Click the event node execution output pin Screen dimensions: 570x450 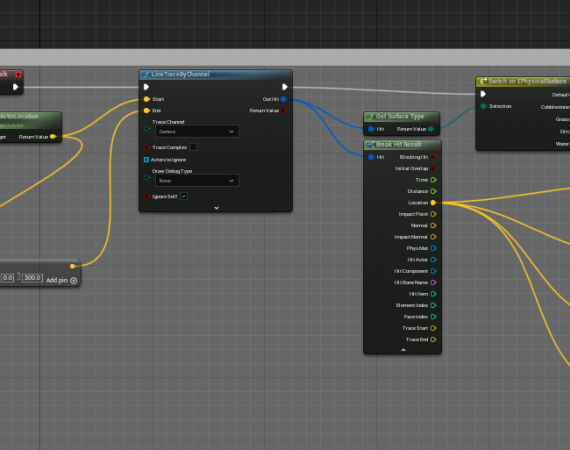click(x=15, y=87)
